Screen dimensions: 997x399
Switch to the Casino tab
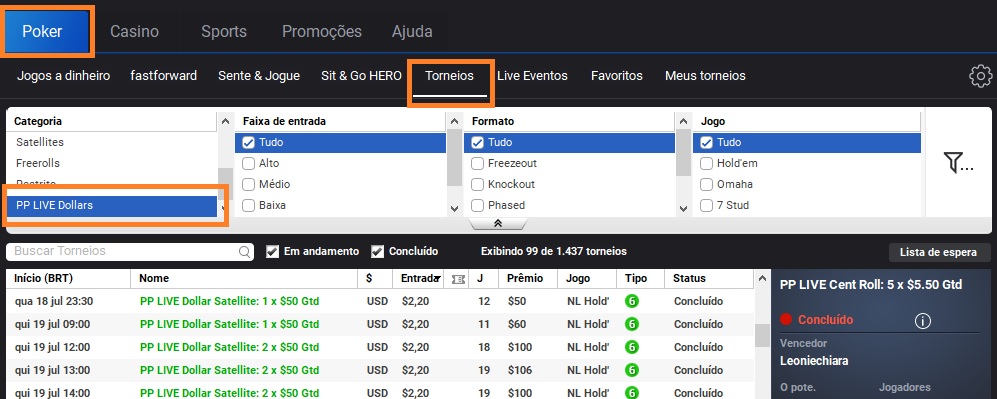(134, 31)
